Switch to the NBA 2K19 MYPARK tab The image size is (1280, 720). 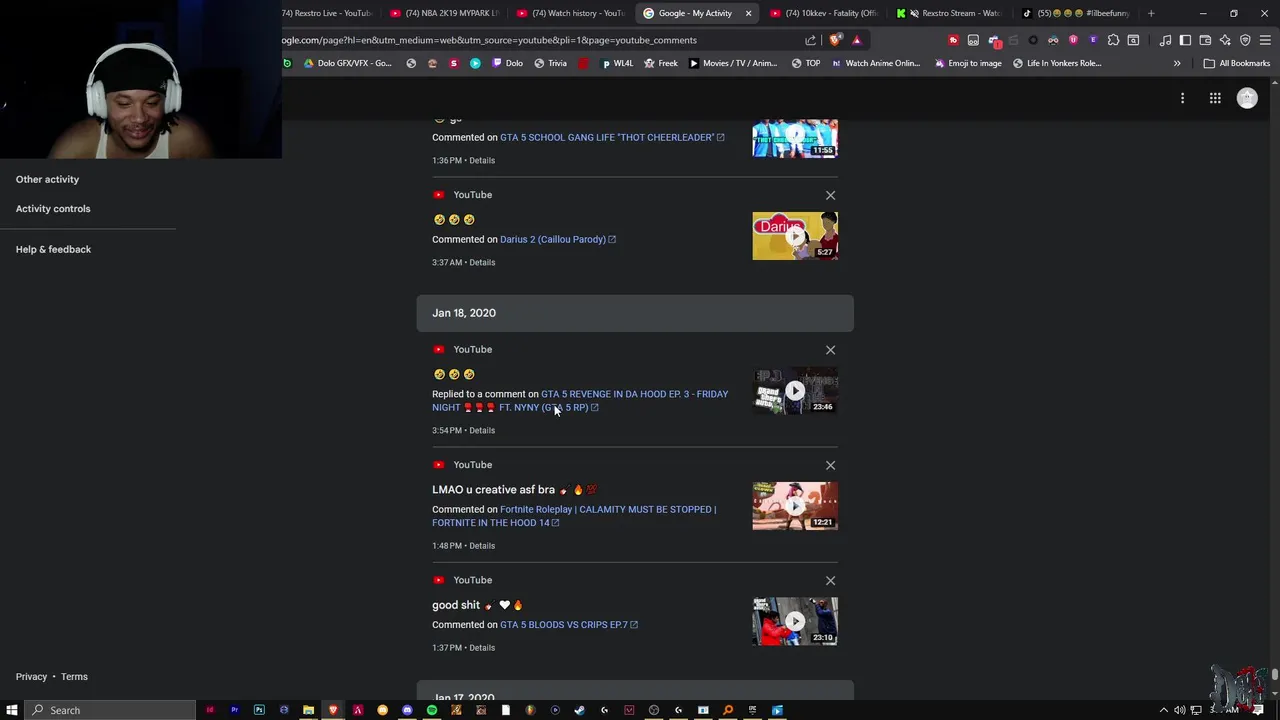(444, 13)
